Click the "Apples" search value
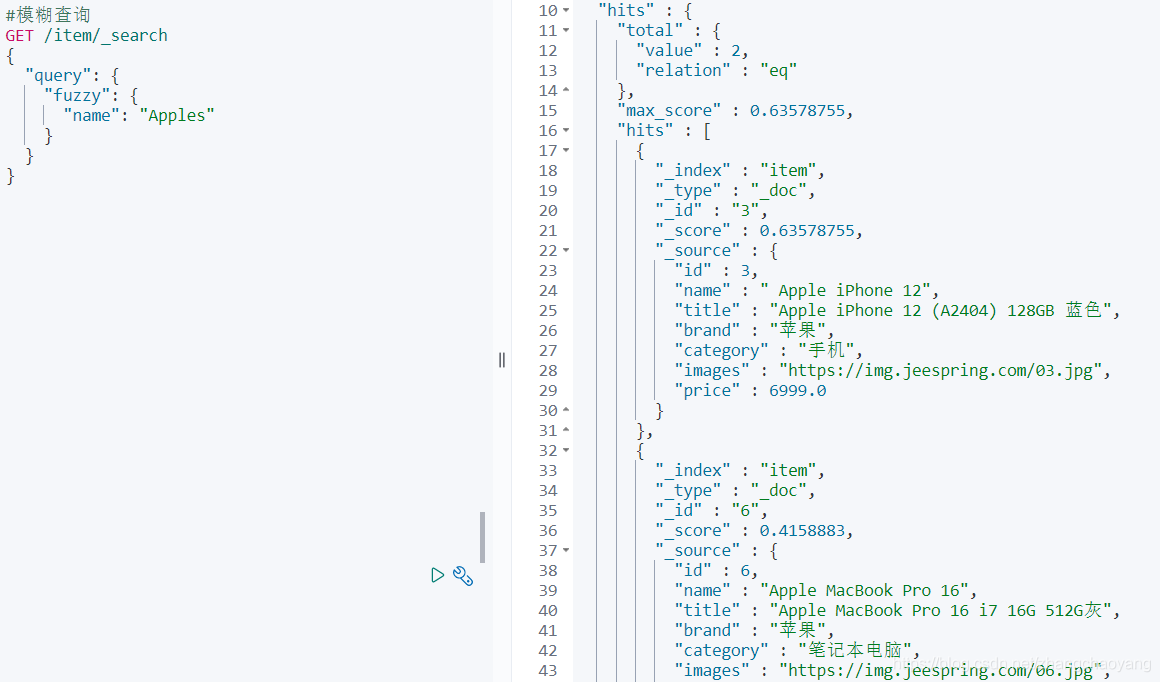The height and width of the screenshot is (682, 1160). [x=177, y=115]
